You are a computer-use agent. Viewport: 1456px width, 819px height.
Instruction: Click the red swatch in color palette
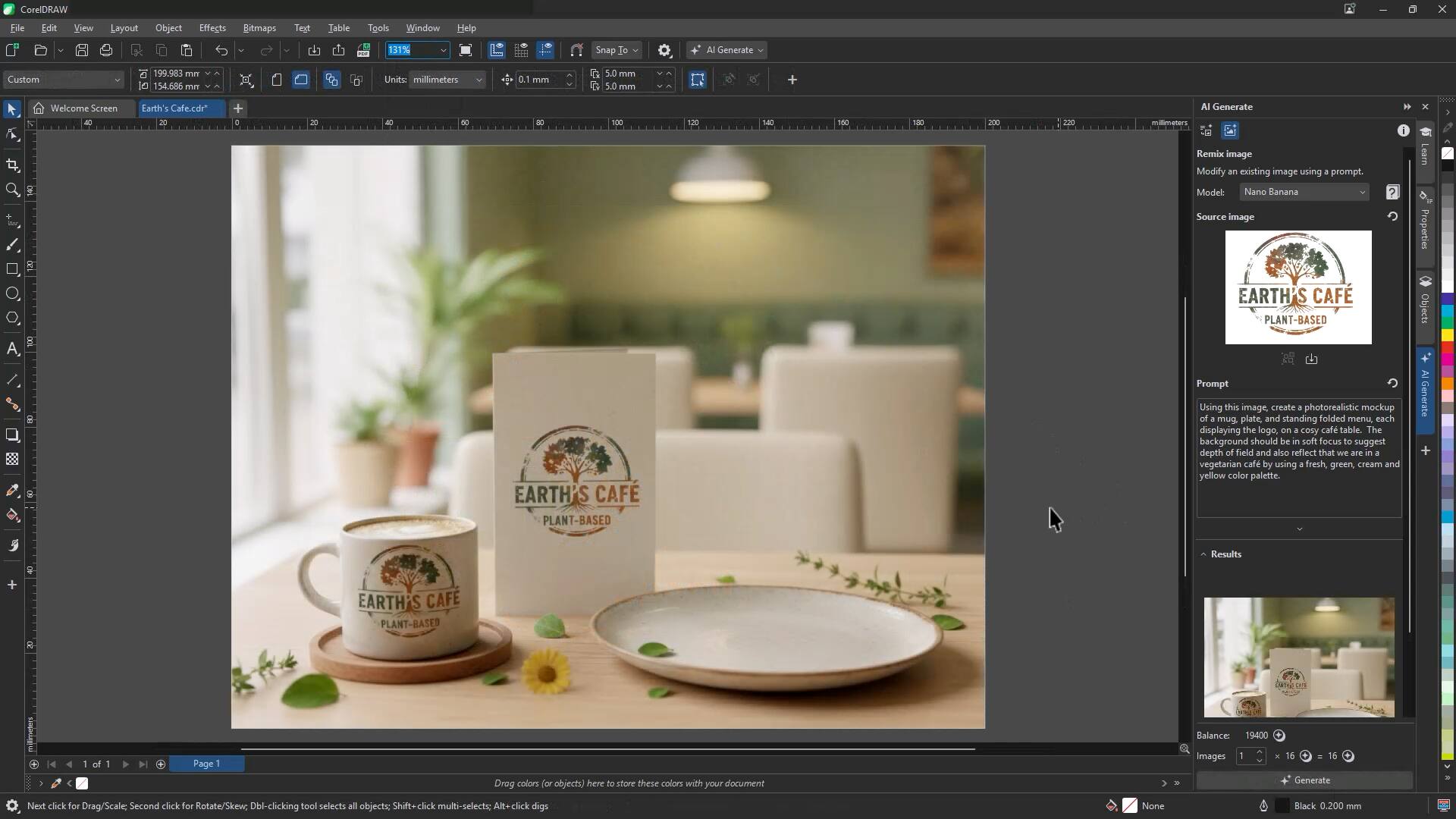pos(1448,347)
